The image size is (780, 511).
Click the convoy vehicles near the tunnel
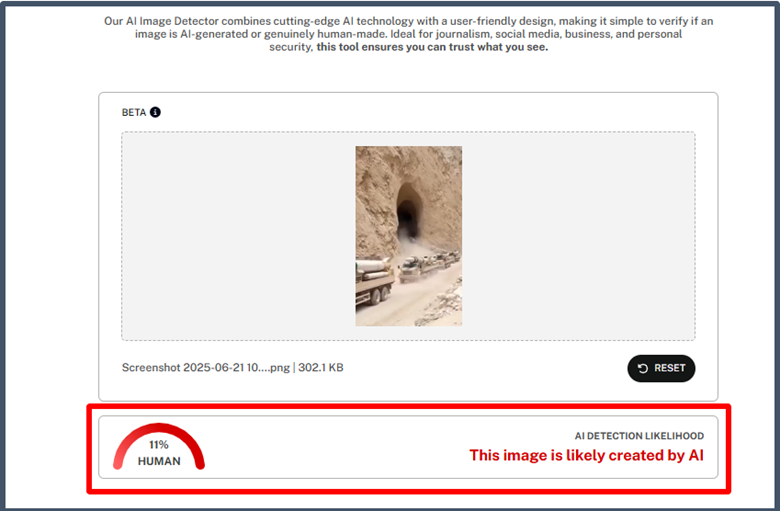click(429, 265)
